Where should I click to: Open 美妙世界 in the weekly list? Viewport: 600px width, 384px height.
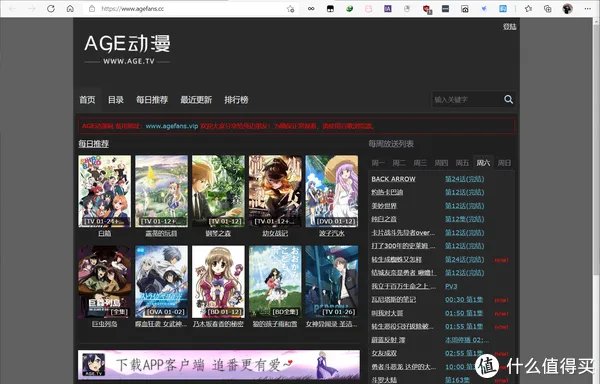click(384, 206)
